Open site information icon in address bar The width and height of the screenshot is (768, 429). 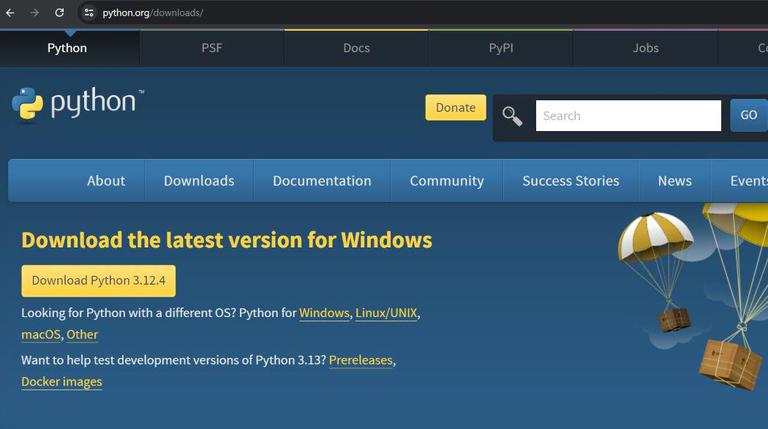click(x=89, y=13)
